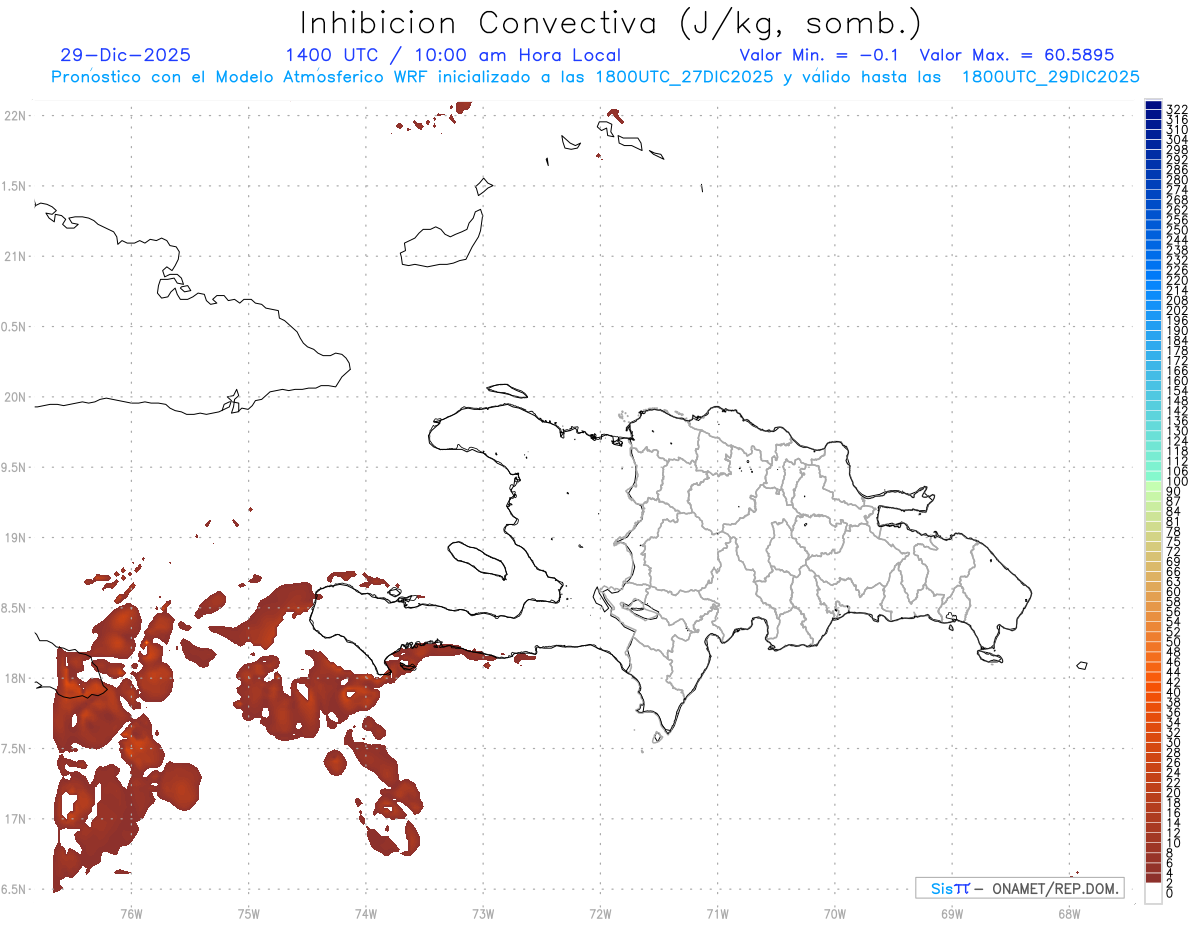The image size is (1200, 927).
Task: Click the colorbar label 322
Action: point(1177,108)
